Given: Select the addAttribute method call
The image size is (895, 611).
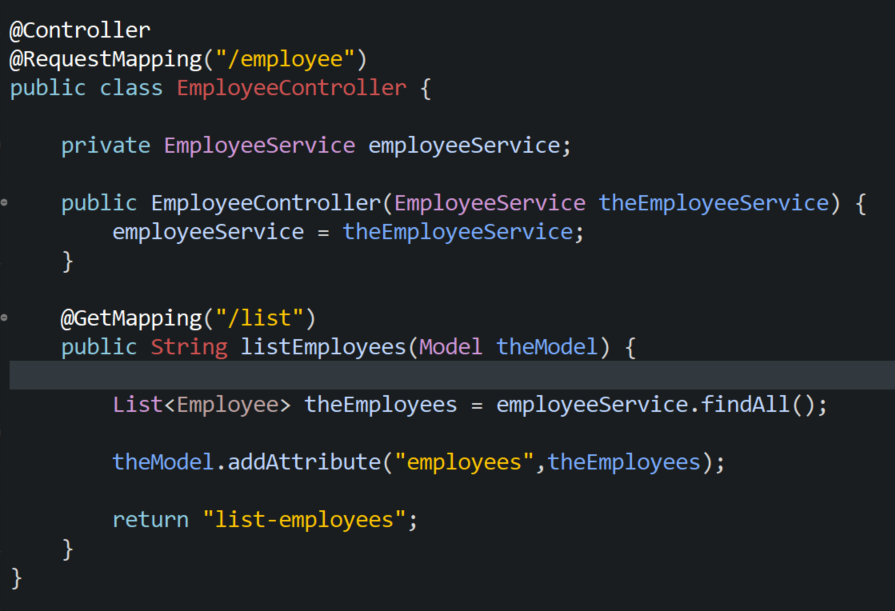Looking at the screenshot, I should click(304, 462).
